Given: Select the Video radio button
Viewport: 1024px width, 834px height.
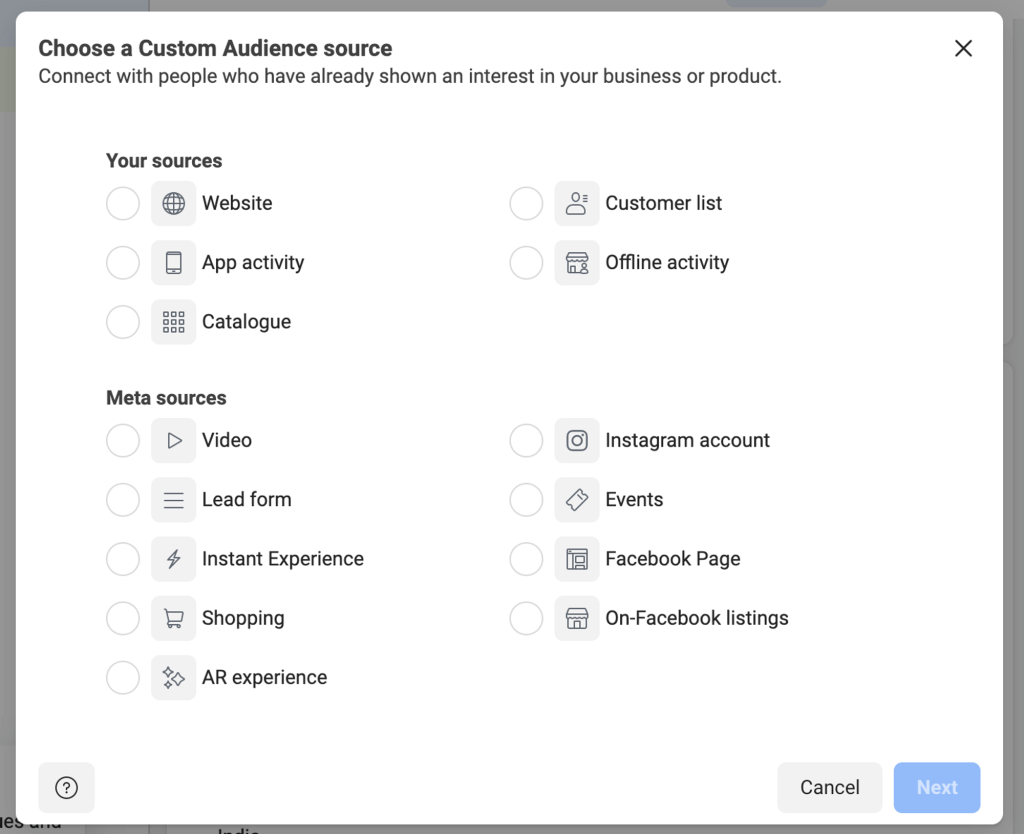Looking at the screenshot, I should (x=123, y=440).
